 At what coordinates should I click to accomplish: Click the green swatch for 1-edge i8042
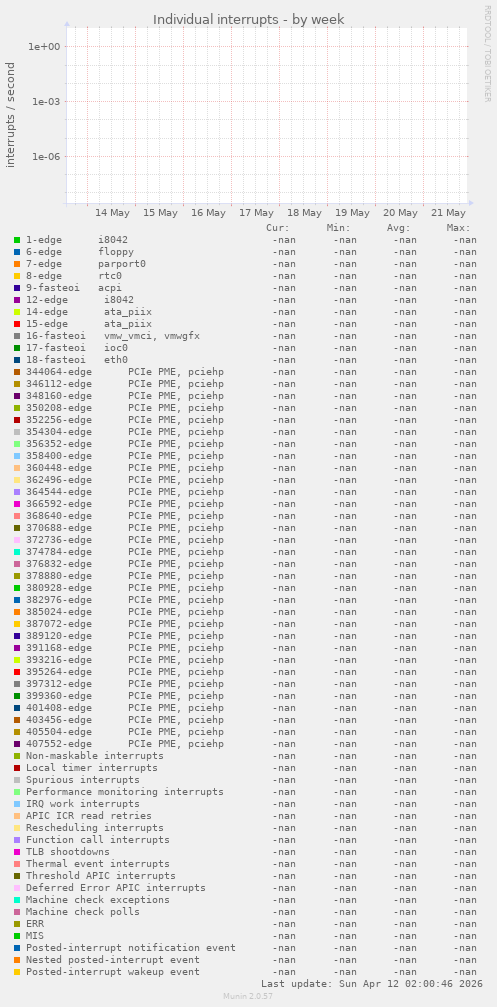(x=17, y=240)
